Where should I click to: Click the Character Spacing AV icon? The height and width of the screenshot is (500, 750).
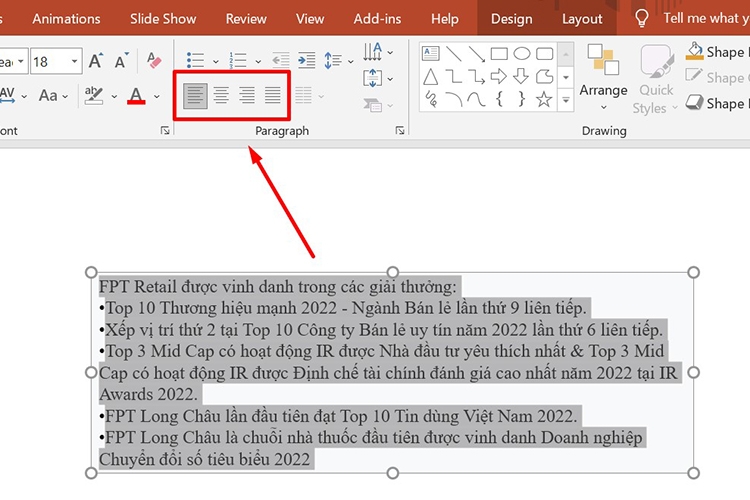(x=7, y=95)
